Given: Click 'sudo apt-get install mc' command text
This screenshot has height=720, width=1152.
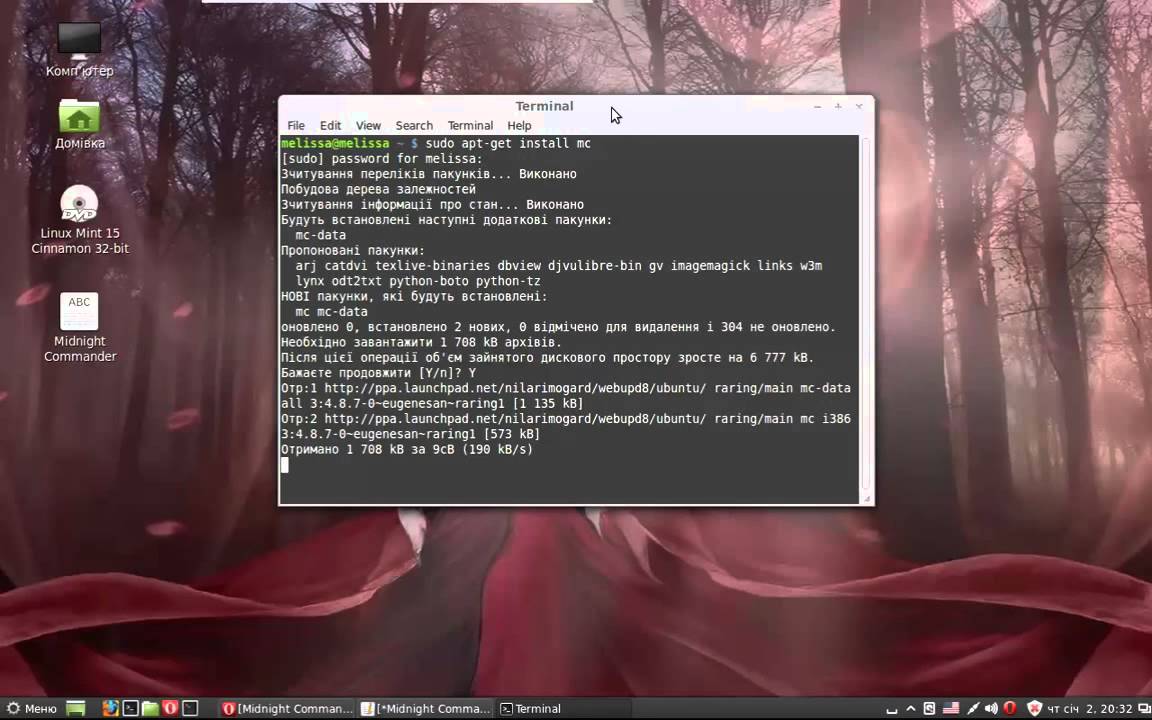Looking at the screenshot, I should pos(508,143).
